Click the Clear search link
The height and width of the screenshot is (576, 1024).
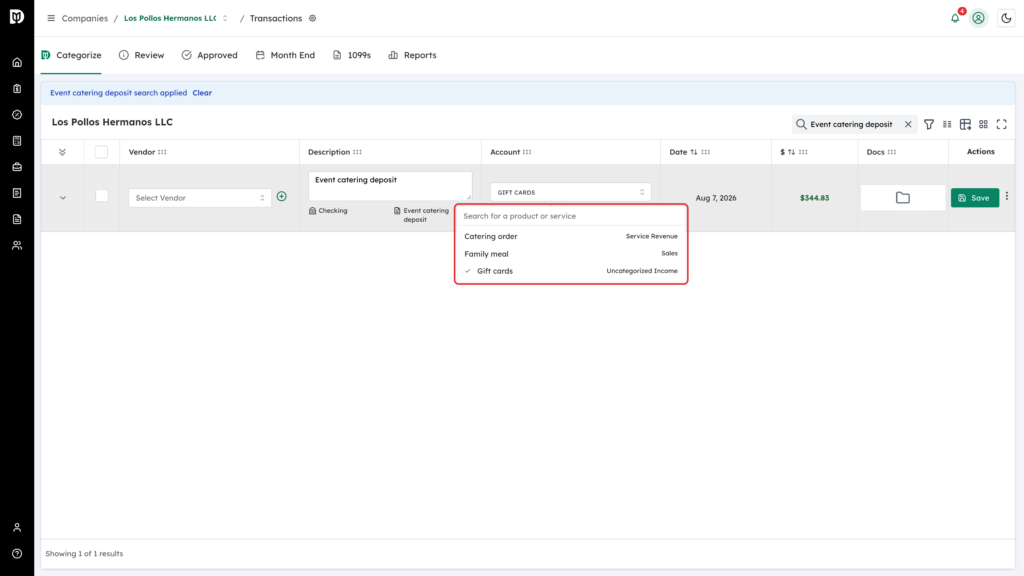click(202, 93)
